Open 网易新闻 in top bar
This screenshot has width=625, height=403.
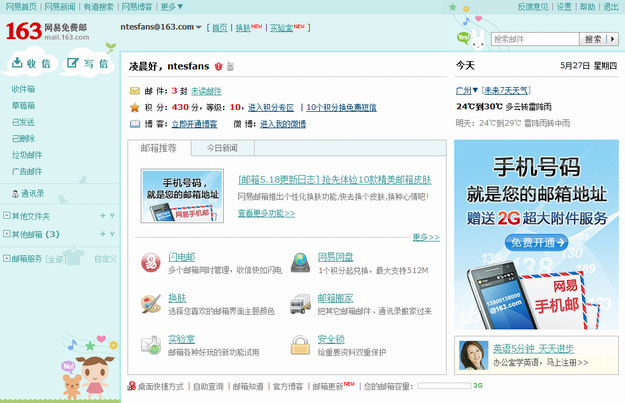tap(60, 7)
